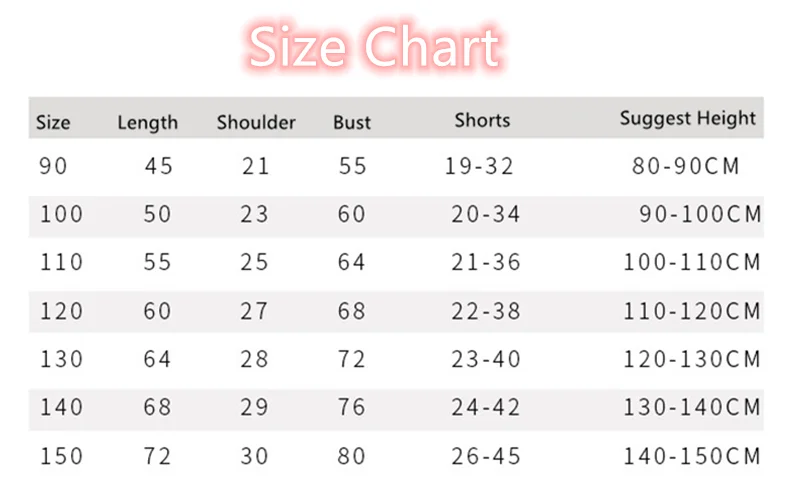This screenshot has height=500, width=800.
Task: Click size 150 row label
Action: tap(61, 456)
